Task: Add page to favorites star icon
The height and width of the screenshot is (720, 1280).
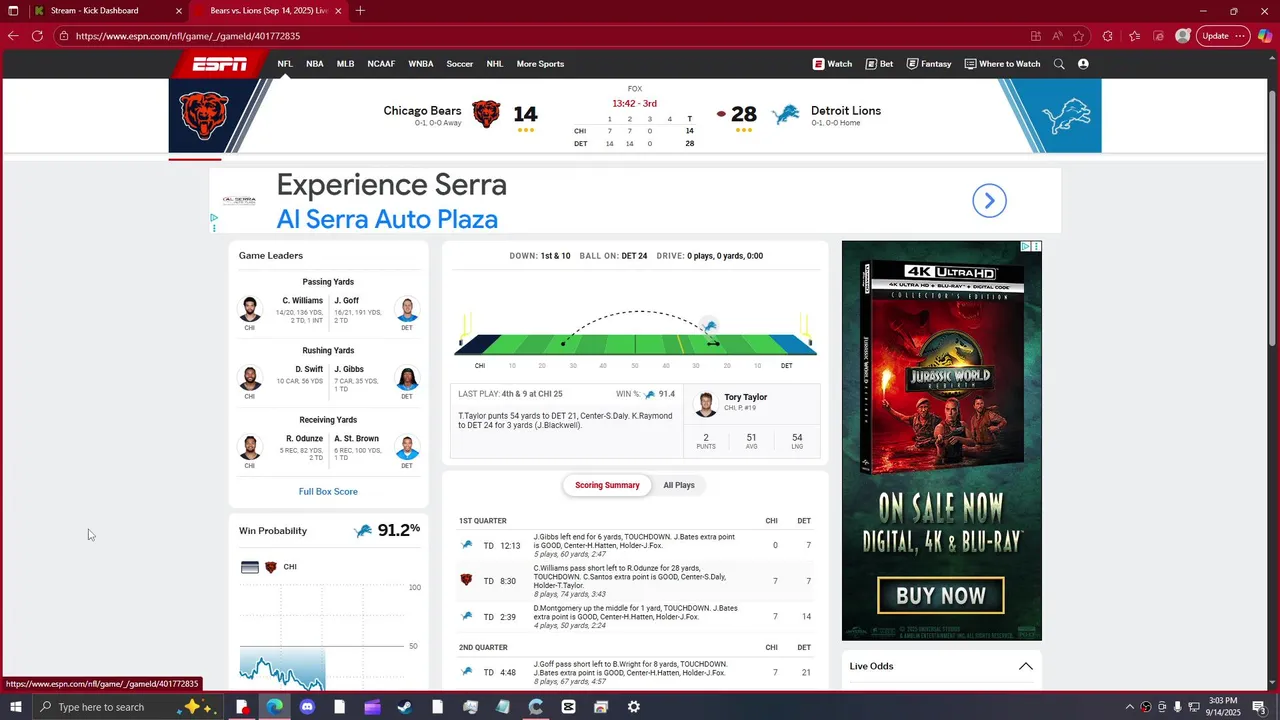Action: point(1079,36)
